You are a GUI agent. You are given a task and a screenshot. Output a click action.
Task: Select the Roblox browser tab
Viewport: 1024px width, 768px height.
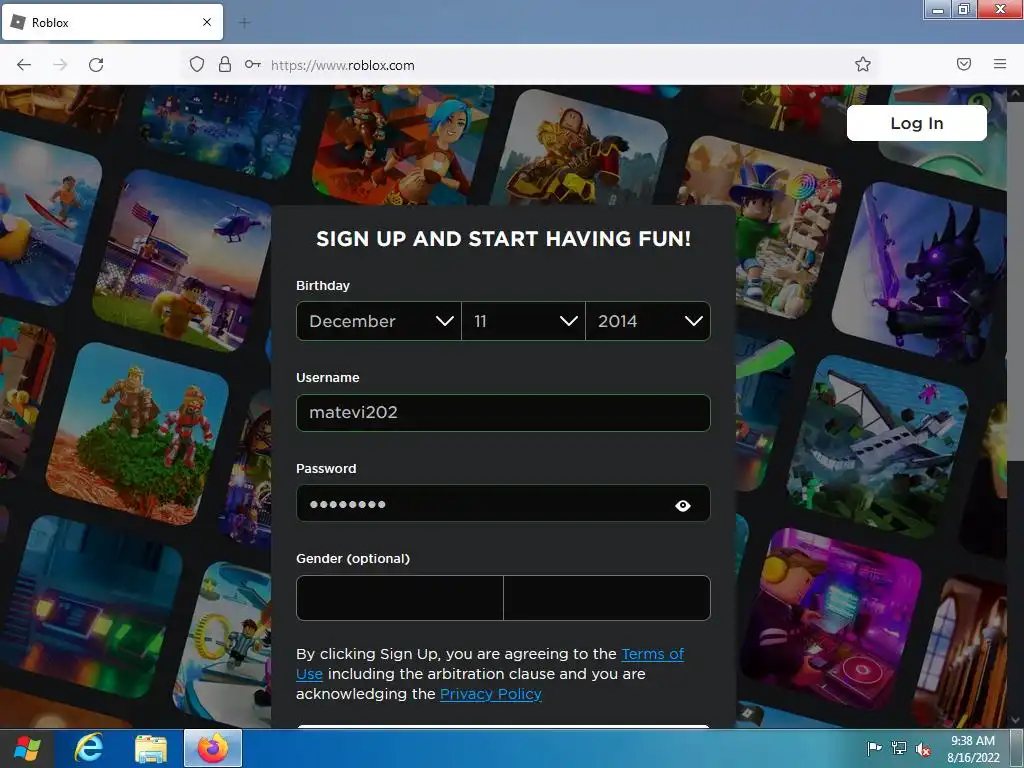pos(112,22)
